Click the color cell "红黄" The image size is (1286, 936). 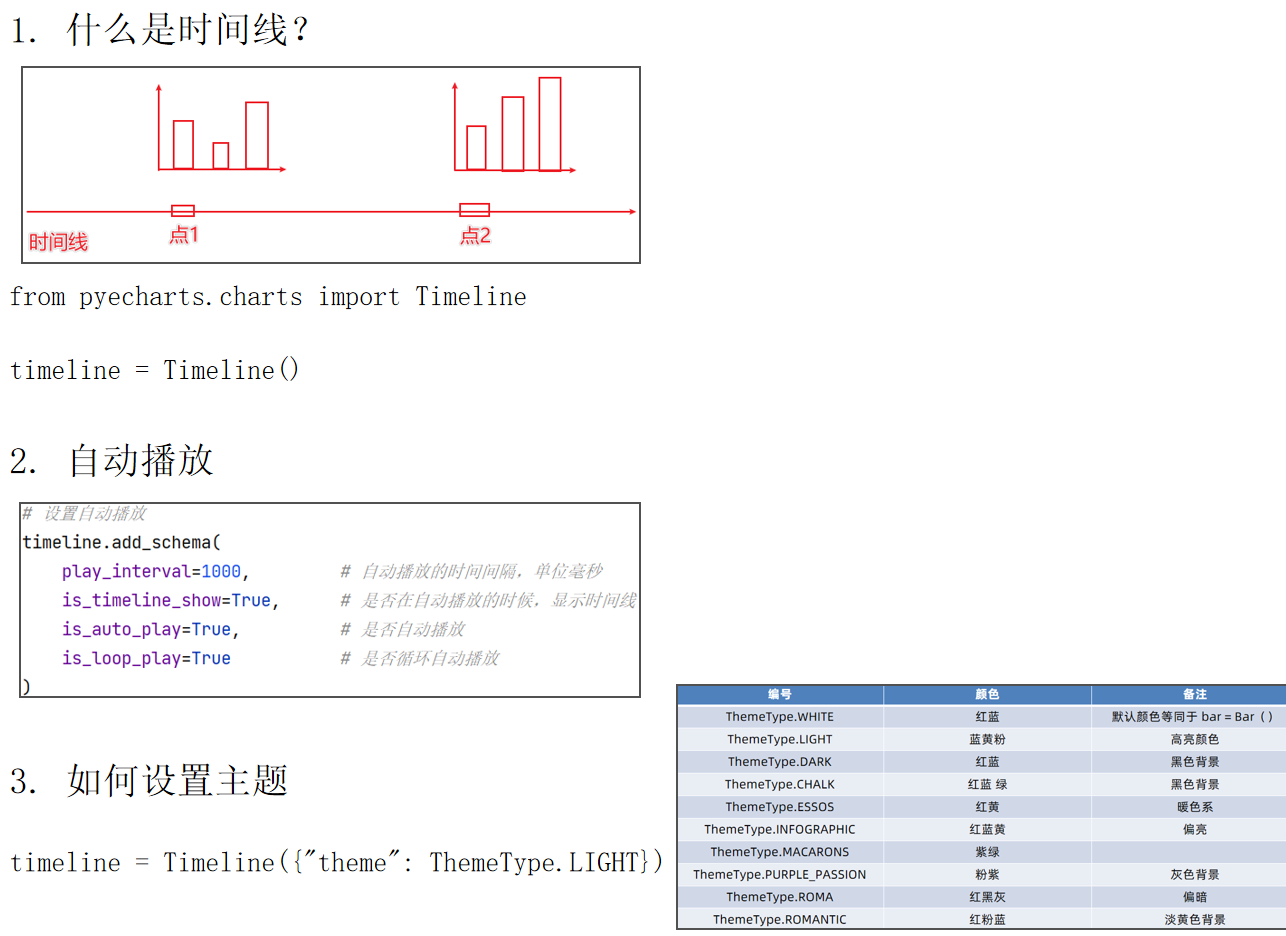pos(987,807)
